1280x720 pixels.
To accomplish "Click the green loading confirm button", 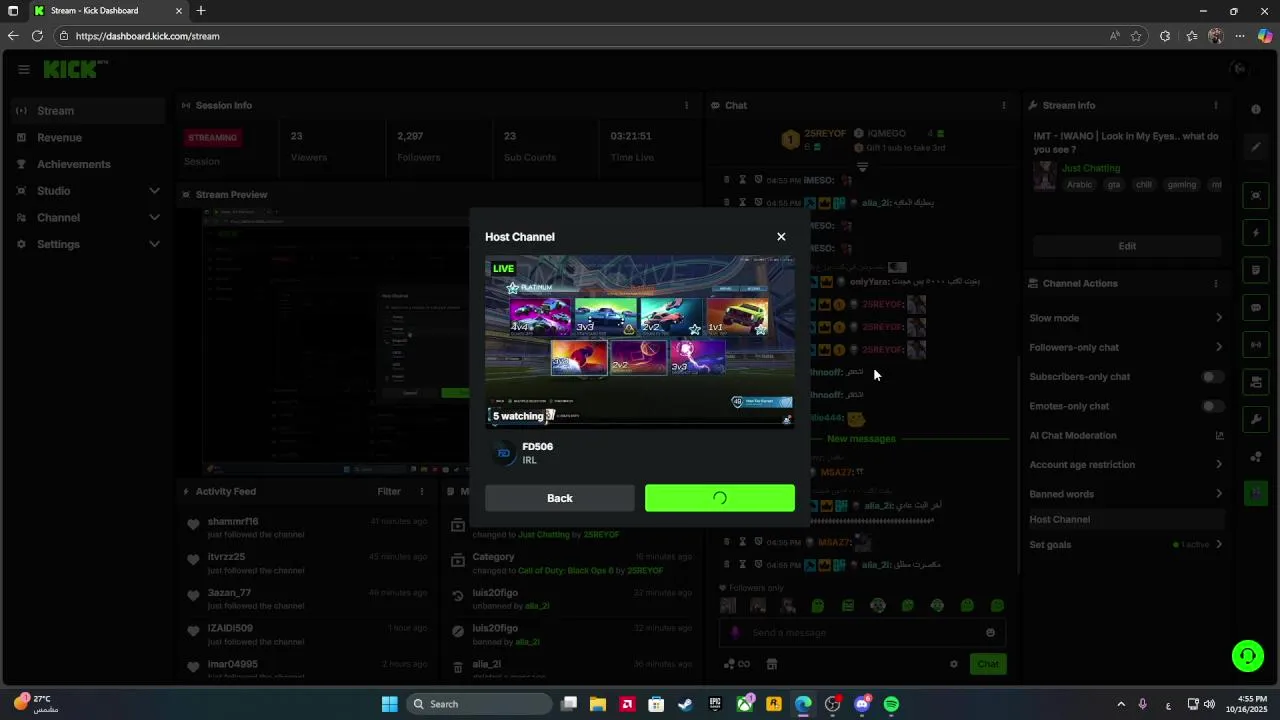I will click(720, 498).
